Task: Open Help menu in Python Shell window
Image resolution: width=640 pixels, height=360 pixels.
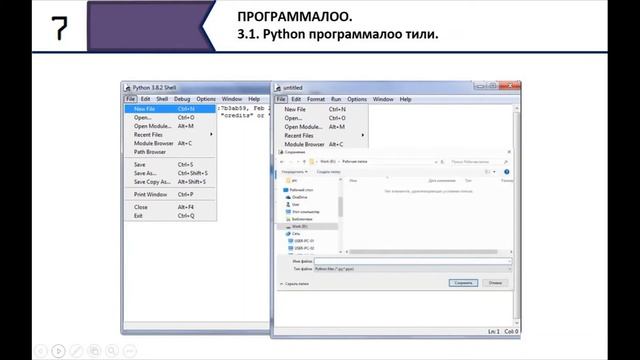Action: (254, 99)
